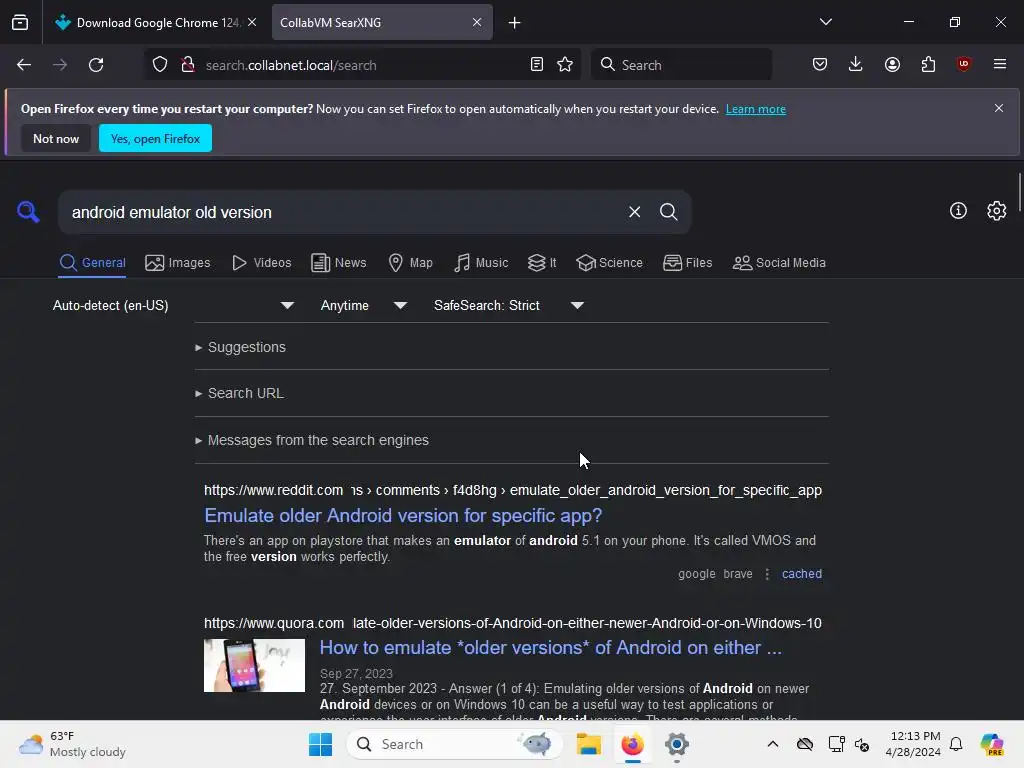Screen dimensions: 1024x768
Task: Switch to Videos category
Action: 262,263
